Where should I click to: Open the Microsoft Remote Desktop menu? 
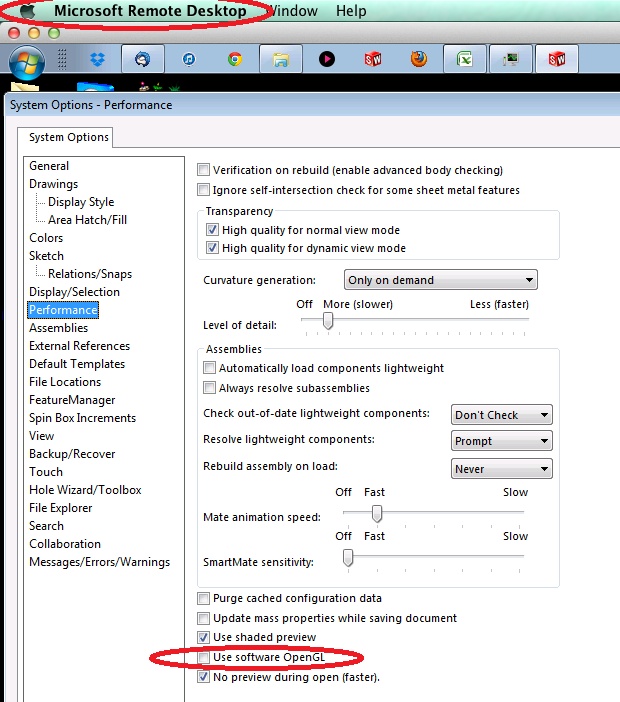pos(150,11)
